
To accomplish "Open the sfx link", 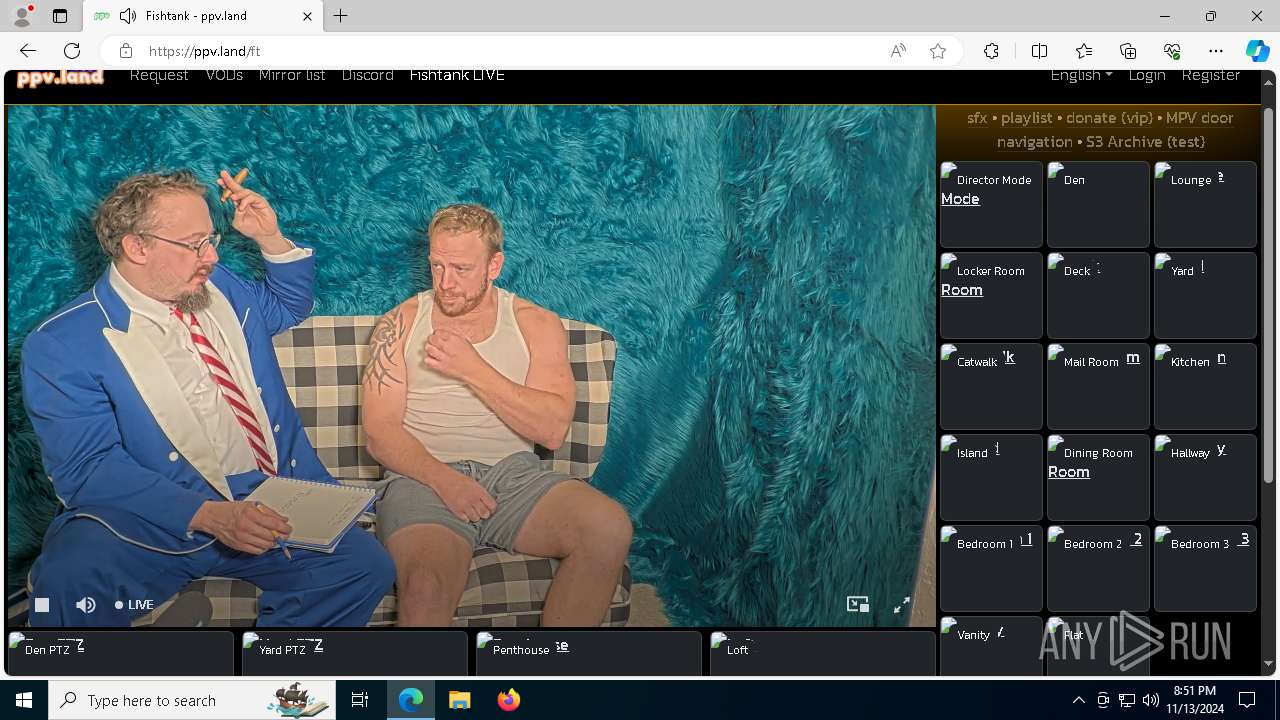I will point(977,118).
